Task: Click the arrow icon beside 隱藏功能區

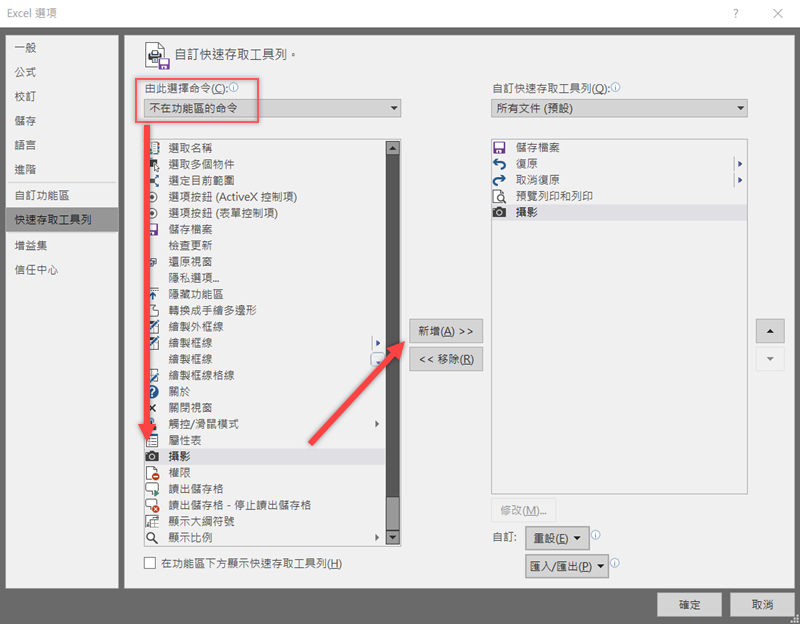Action: (x=154, y=294)
